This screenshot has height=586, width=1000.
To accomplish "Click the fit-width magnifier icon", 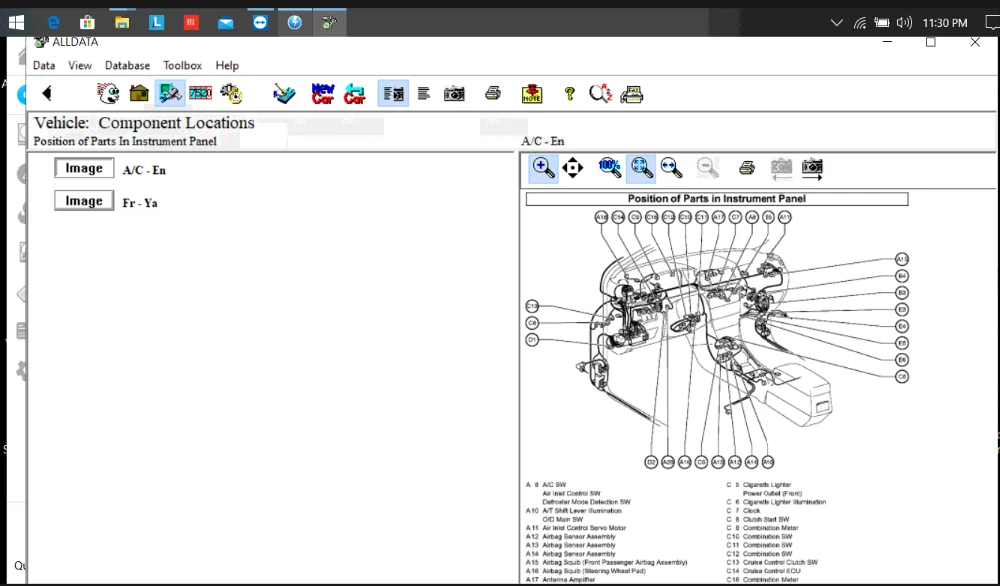I will (x=671, y=168).
